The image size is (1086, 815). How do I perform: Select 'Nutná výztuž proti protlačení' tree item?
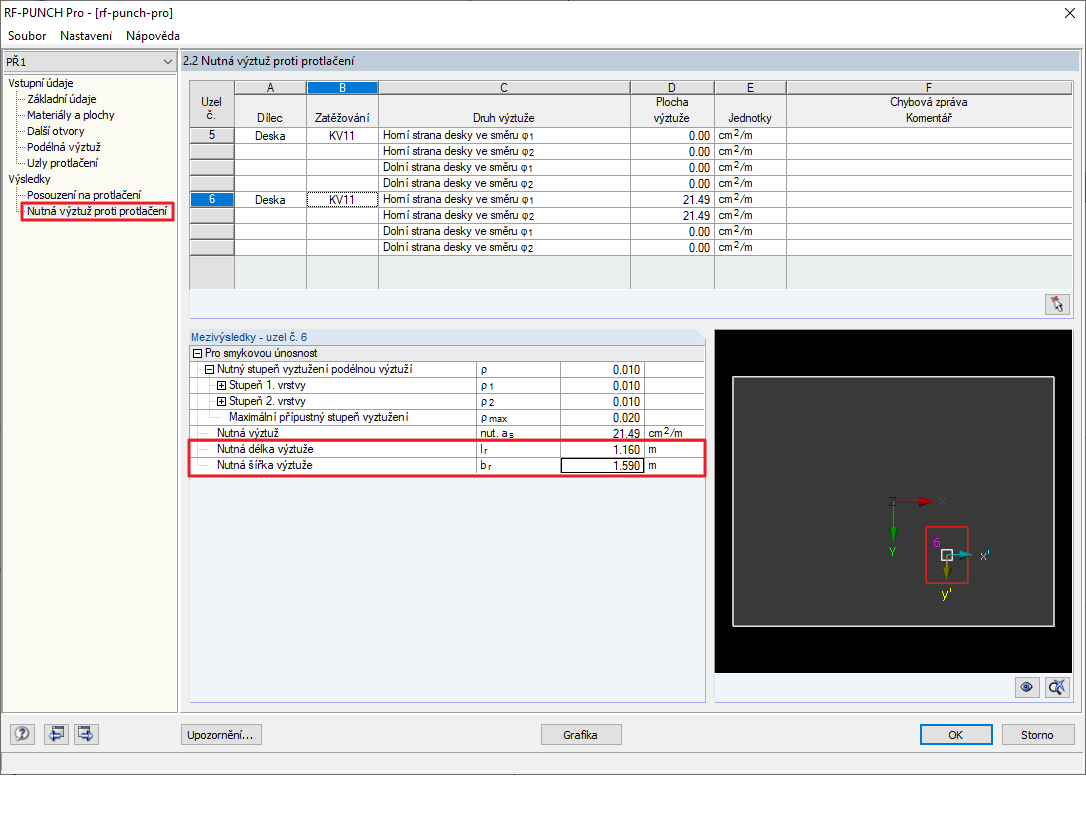click(x=97, y=211)
